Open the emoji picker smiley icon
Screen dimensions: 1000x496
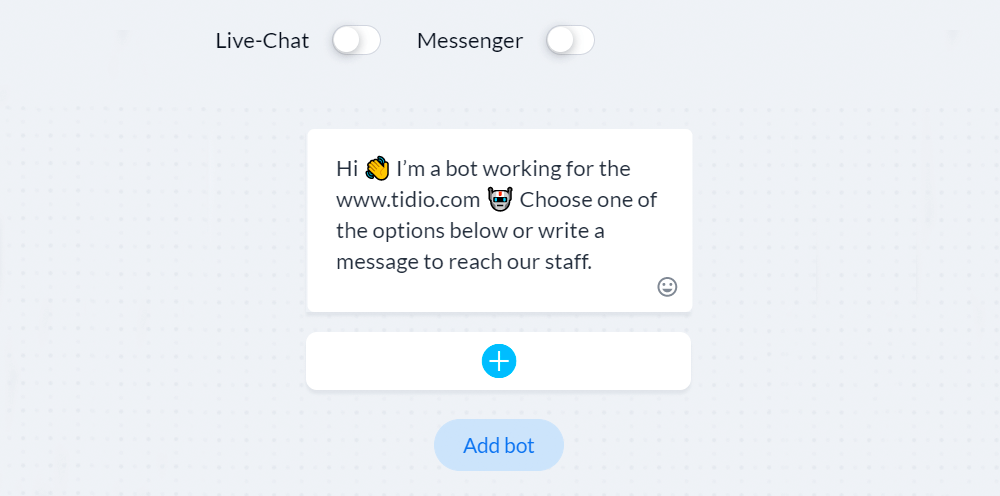pos(667,287)
